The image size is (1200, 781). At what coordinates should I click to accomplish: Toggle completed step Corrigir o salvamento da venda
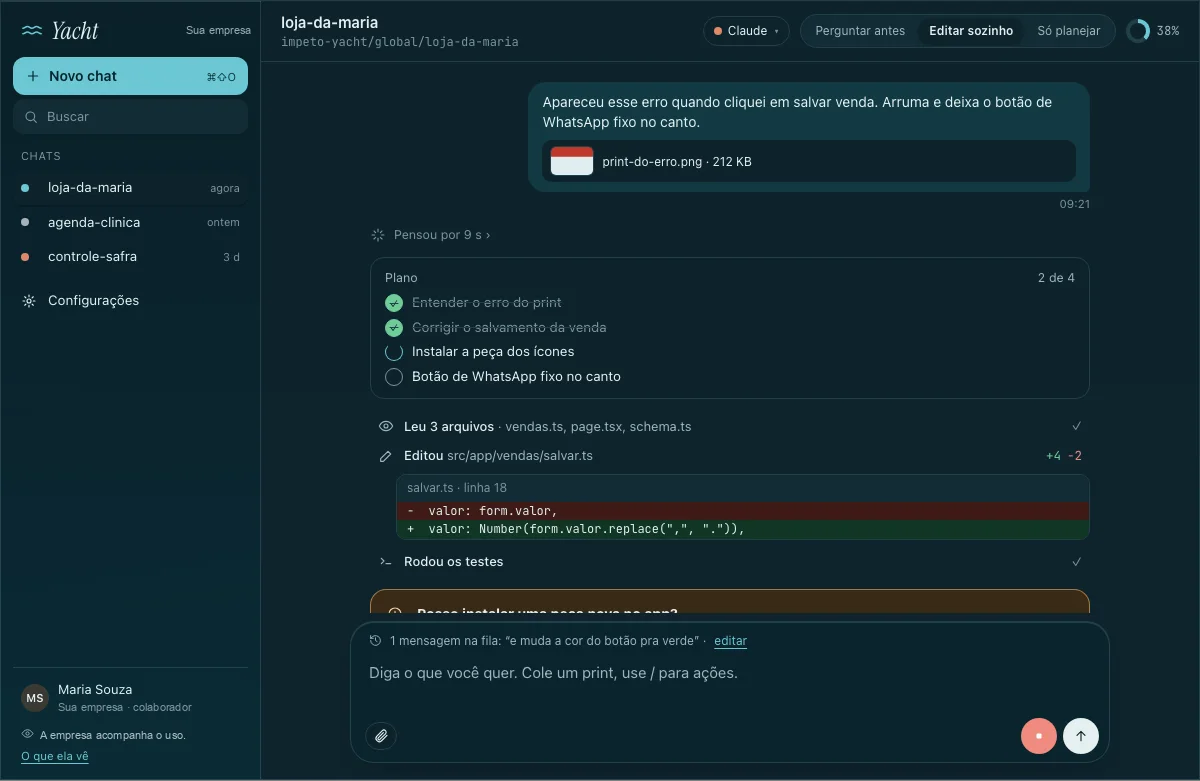point(394,328)
